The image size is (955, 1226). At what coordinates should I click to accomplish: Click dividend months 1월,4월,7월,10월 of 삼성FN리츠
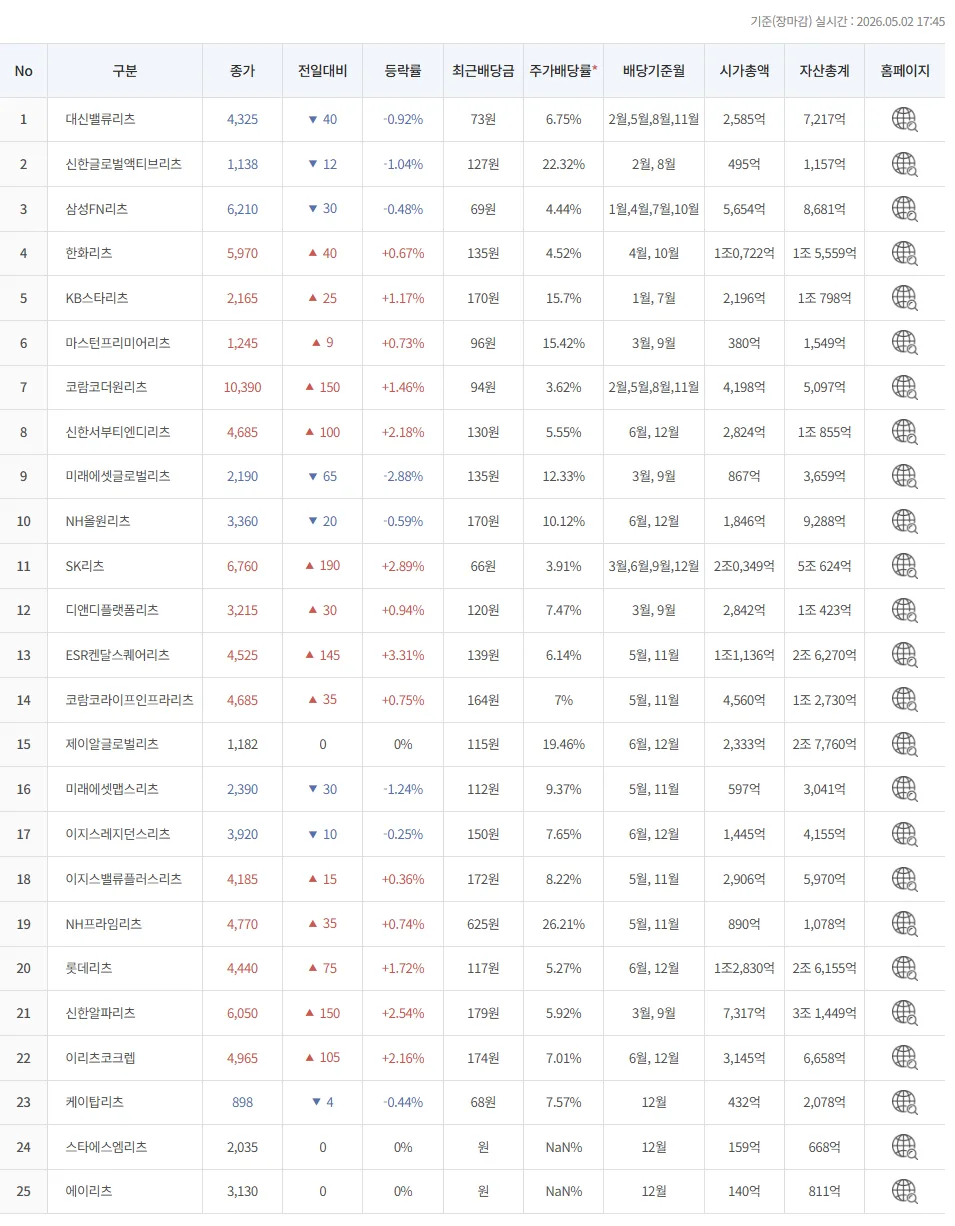click(654, 209)
